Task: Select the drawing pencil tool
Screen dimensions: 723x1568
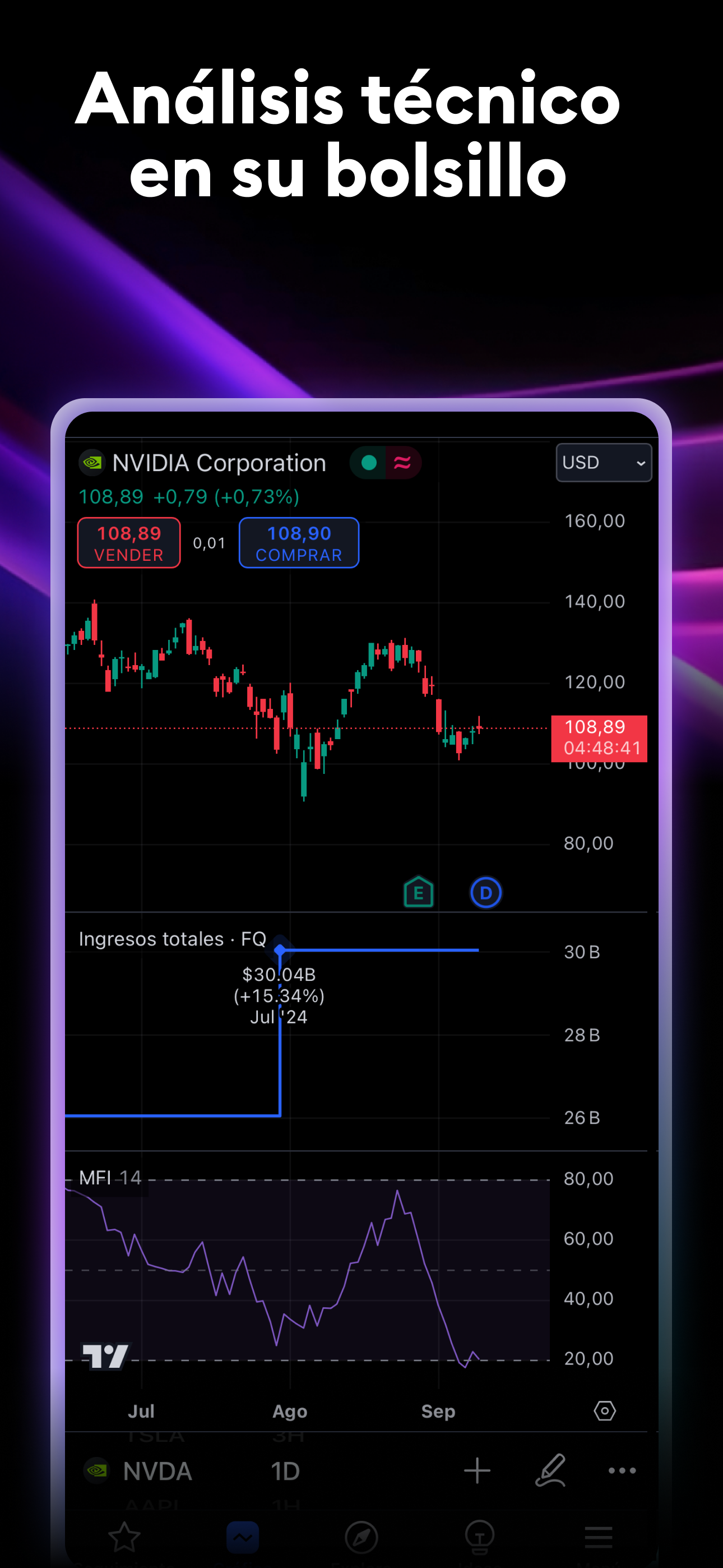Action: [x=551, y=1470]
